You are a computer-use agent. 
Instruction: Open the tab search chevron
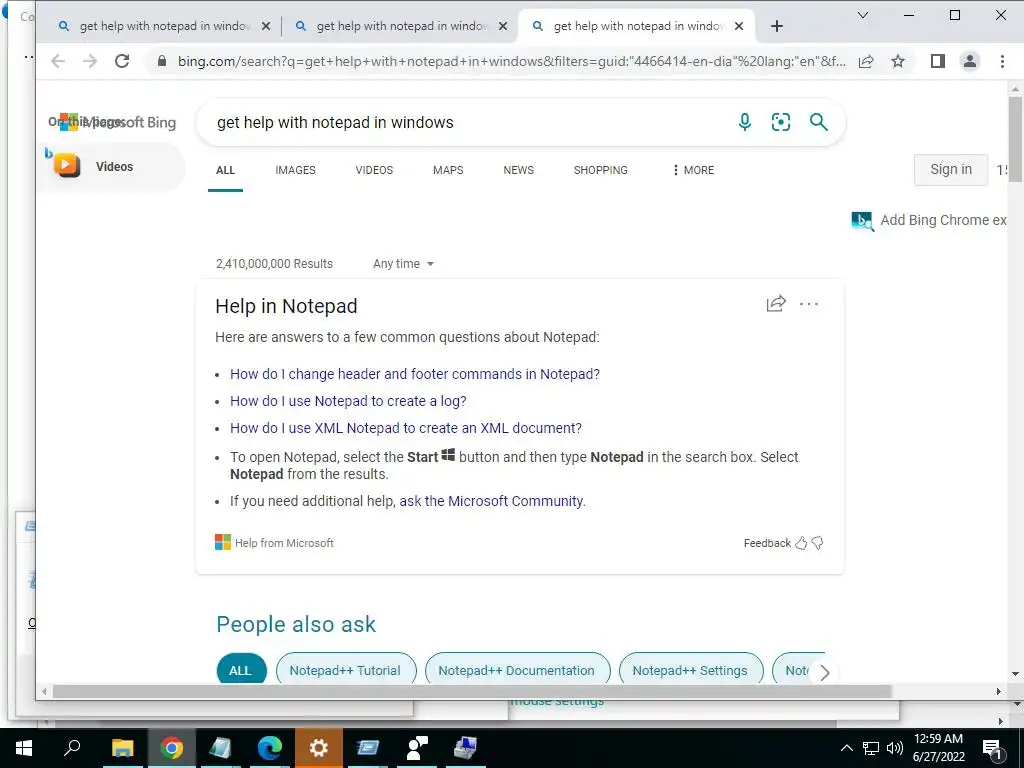[x=863, y=15]
